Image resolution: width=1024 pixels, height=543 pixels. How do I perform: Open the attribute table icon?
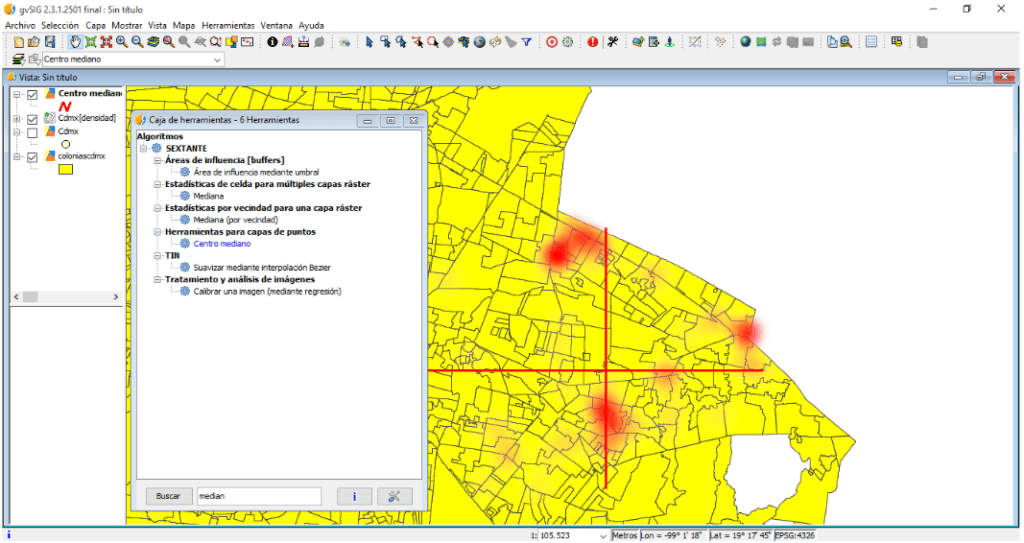point(871,42)
